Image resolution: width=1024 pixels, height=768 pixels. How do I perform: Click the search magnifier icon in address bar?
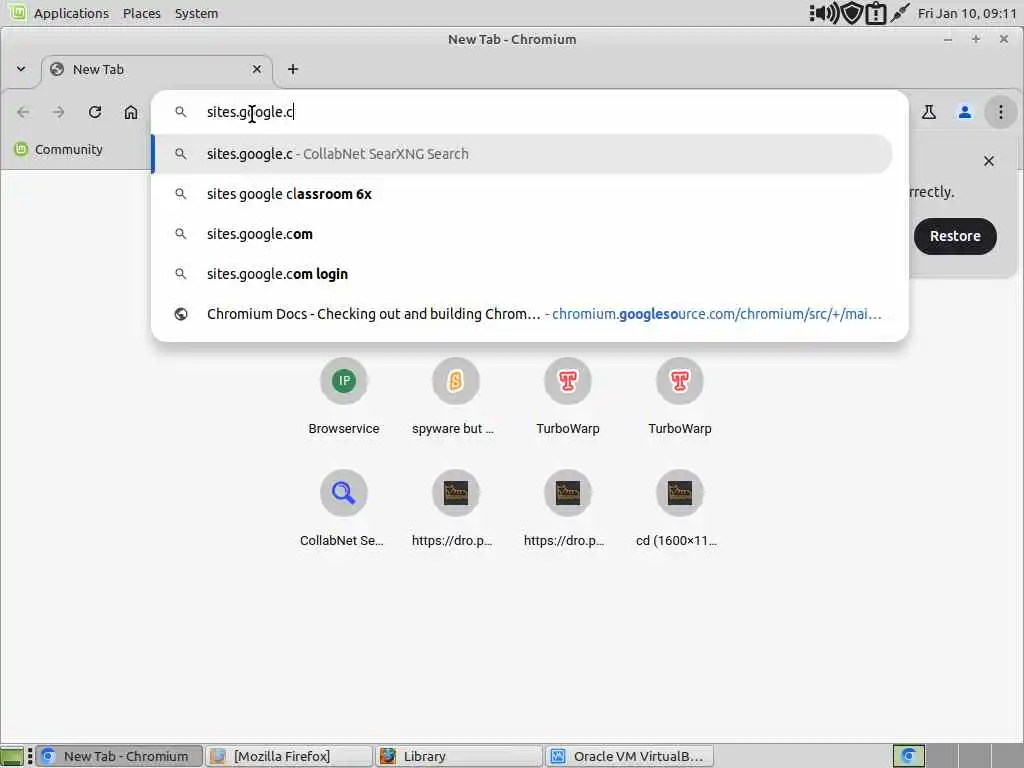pyautogui.click(x=181, y=112)
